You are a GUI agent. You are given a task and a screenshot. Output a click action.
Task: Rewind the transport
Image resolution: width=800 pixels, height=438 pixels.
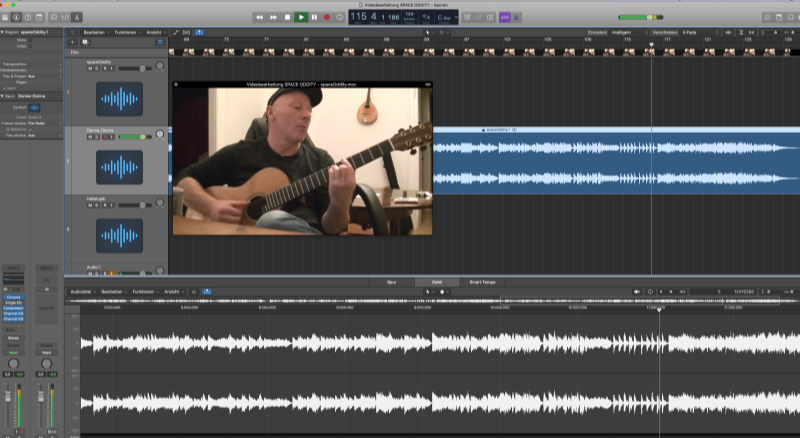pos(259,17)
